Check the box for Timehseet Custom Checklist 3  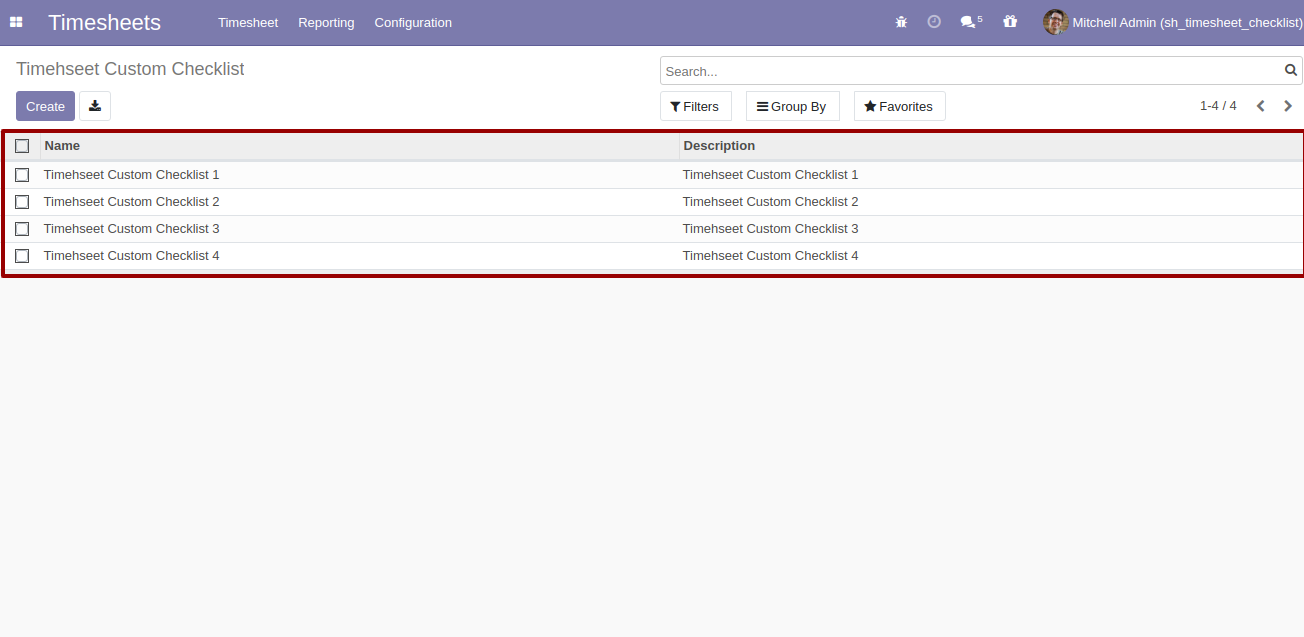22,229
